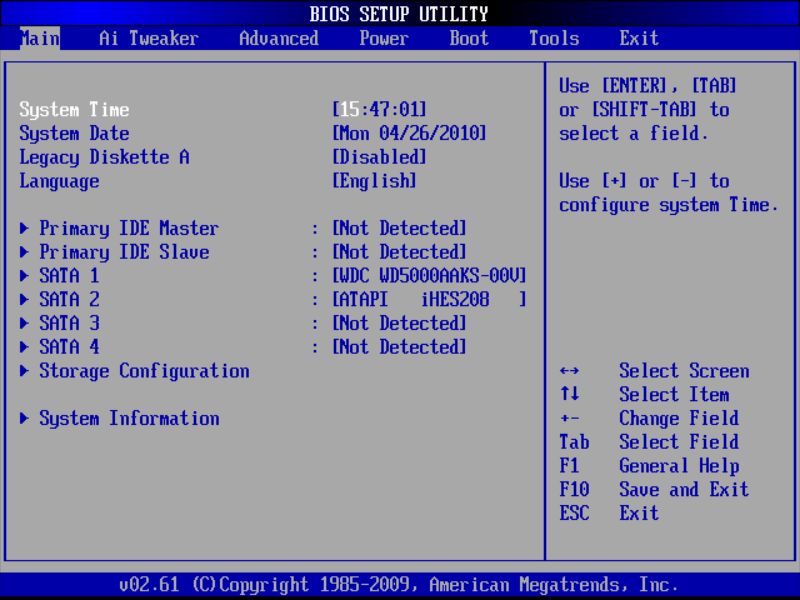Select the Storage Configuration arrow icon
The height and width of the screenshot is (600, 800).
coord(24,371)
